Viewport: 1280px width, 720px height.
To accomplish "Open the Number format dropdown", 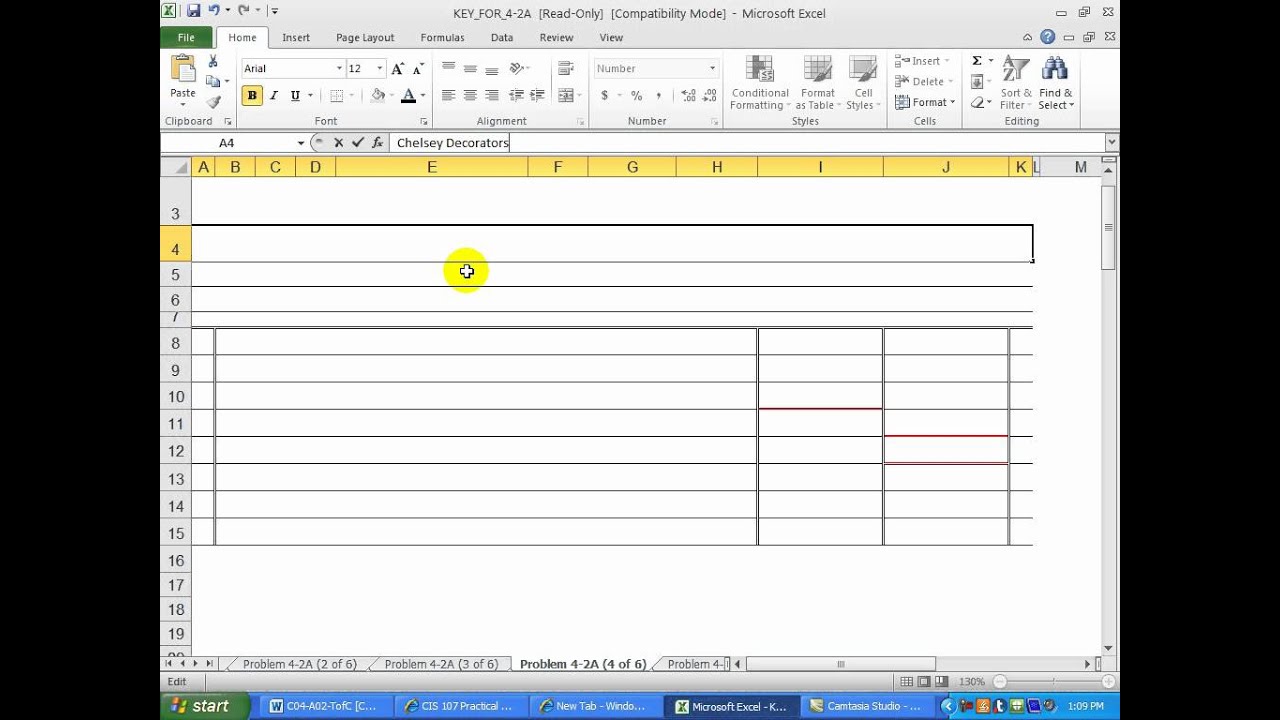I will coord(712,68).
